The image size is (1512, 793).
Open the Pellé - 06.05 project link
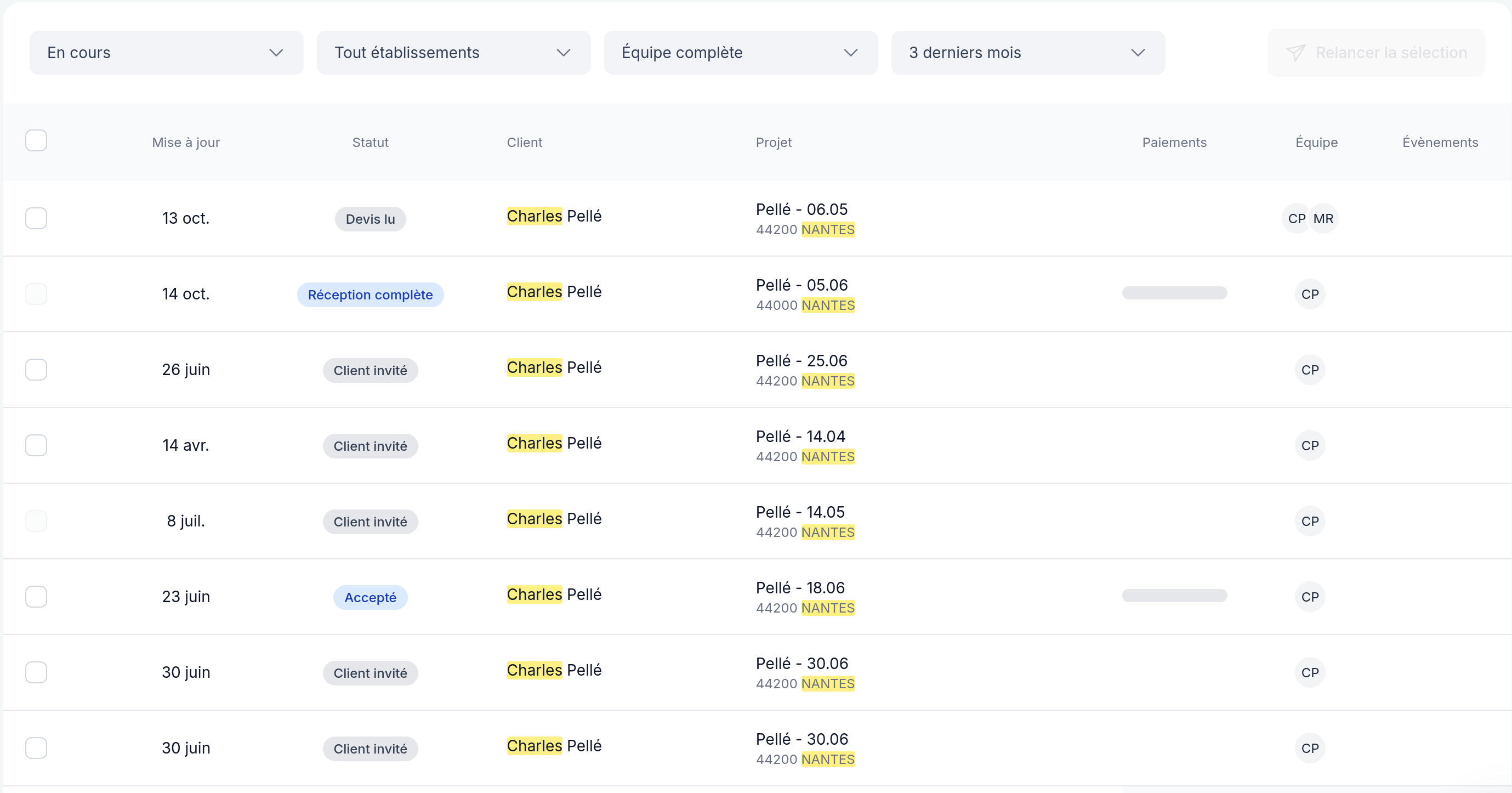[x=801, y=209]
